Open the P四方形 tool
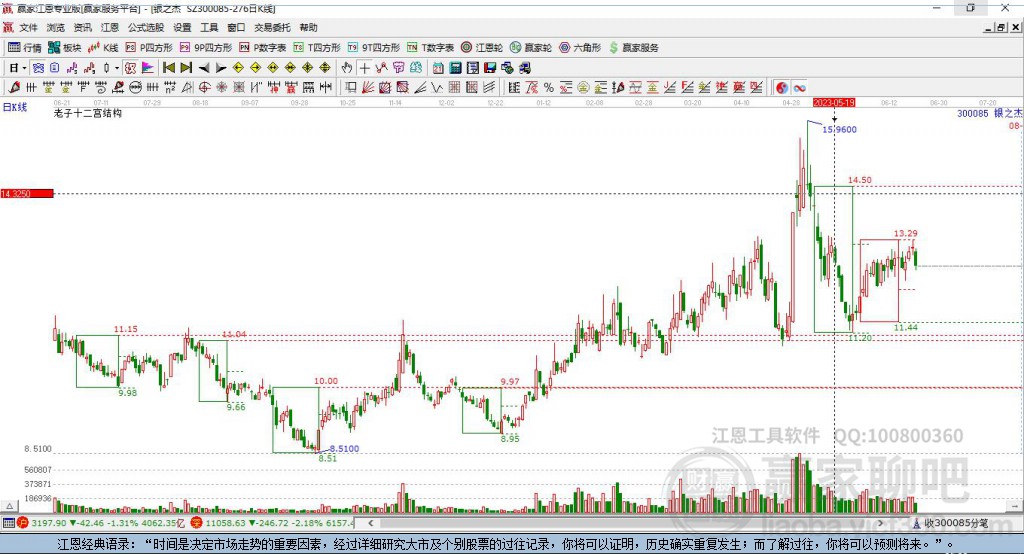This screenshot has height=554, width=1024. pyautogui.click(x=149, y=48)
